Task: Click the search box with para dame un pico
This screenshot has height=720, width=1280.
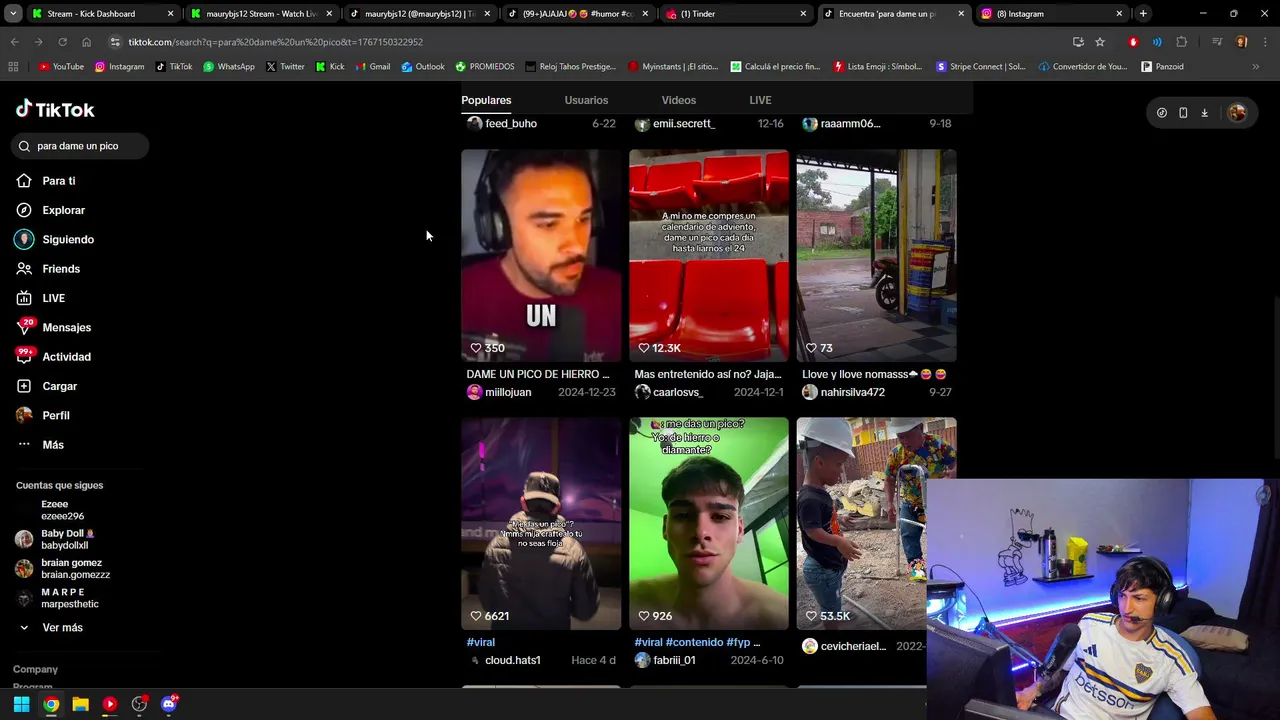Action: pyautogui.click(x=82, y=146)
